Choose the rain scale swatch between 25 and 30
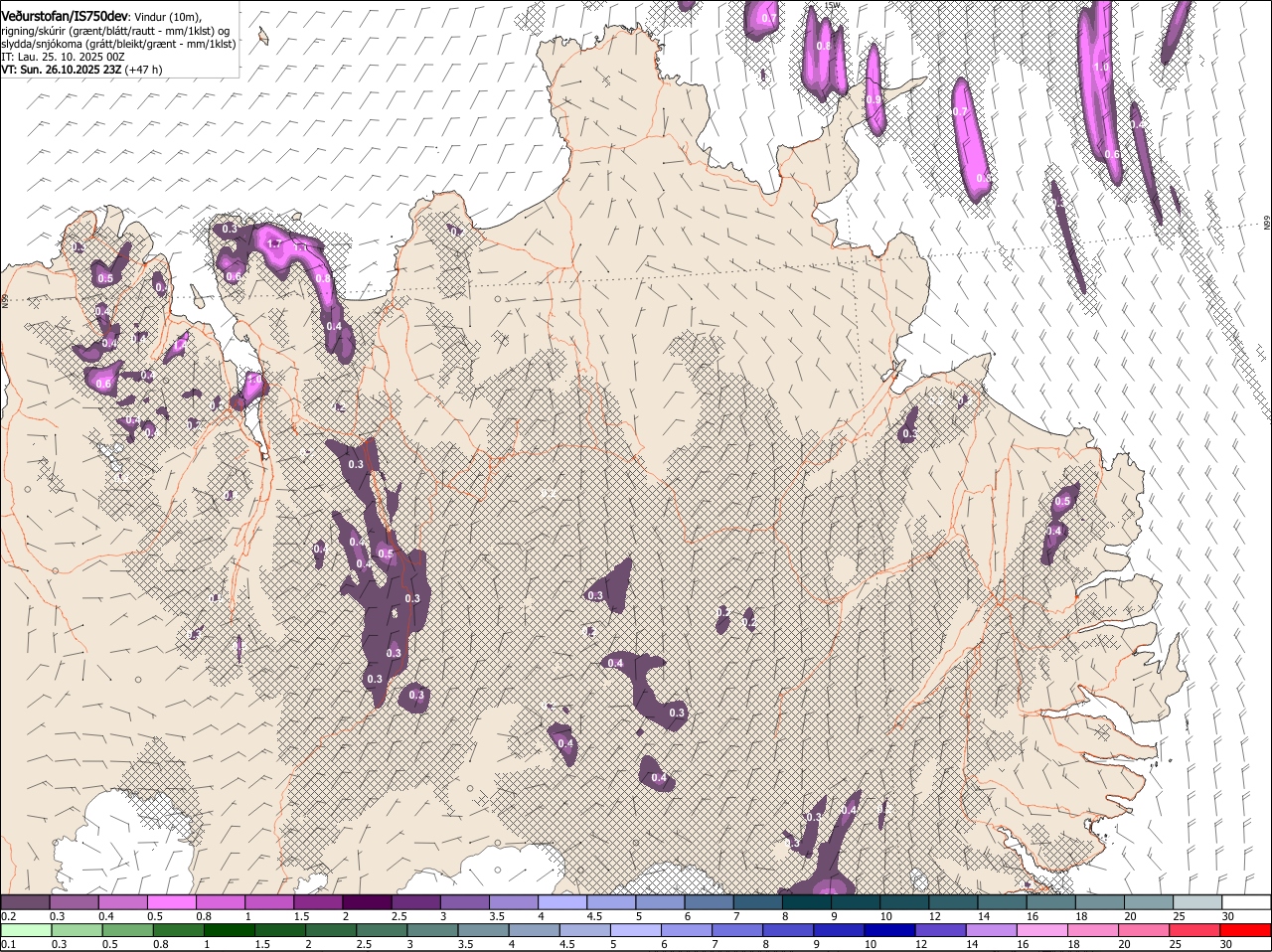 pyautogui.click(x=1193, y=930)
